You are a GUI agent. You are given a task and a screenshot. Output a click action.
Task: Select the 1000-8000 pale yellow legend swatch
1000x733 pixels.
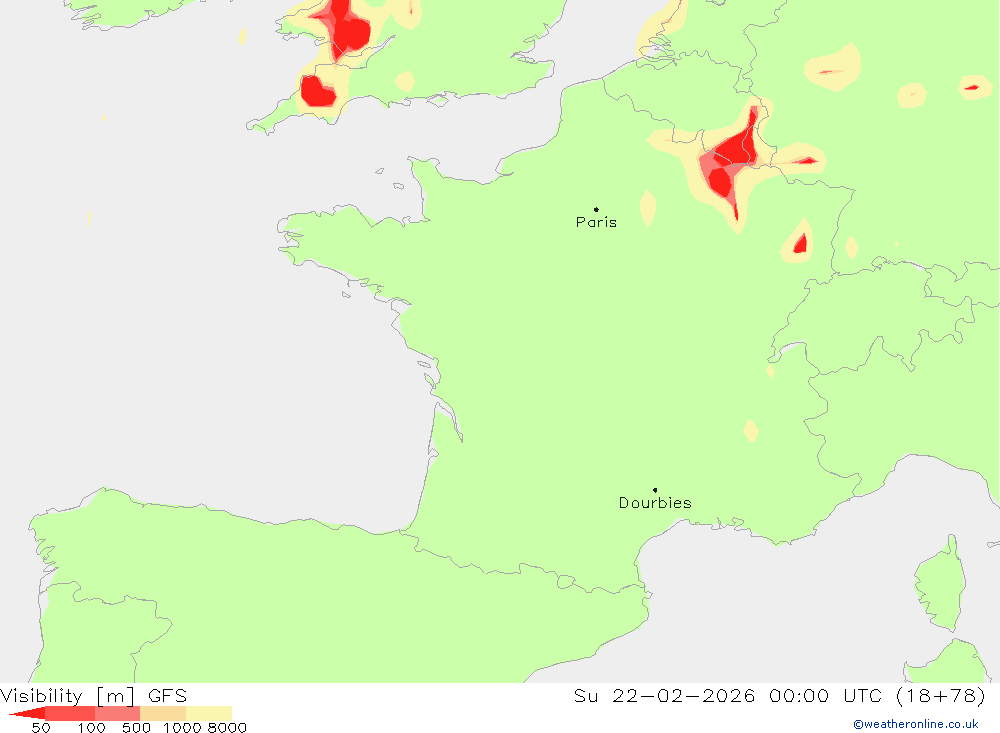pyautogui.click(x=209, y=713)
